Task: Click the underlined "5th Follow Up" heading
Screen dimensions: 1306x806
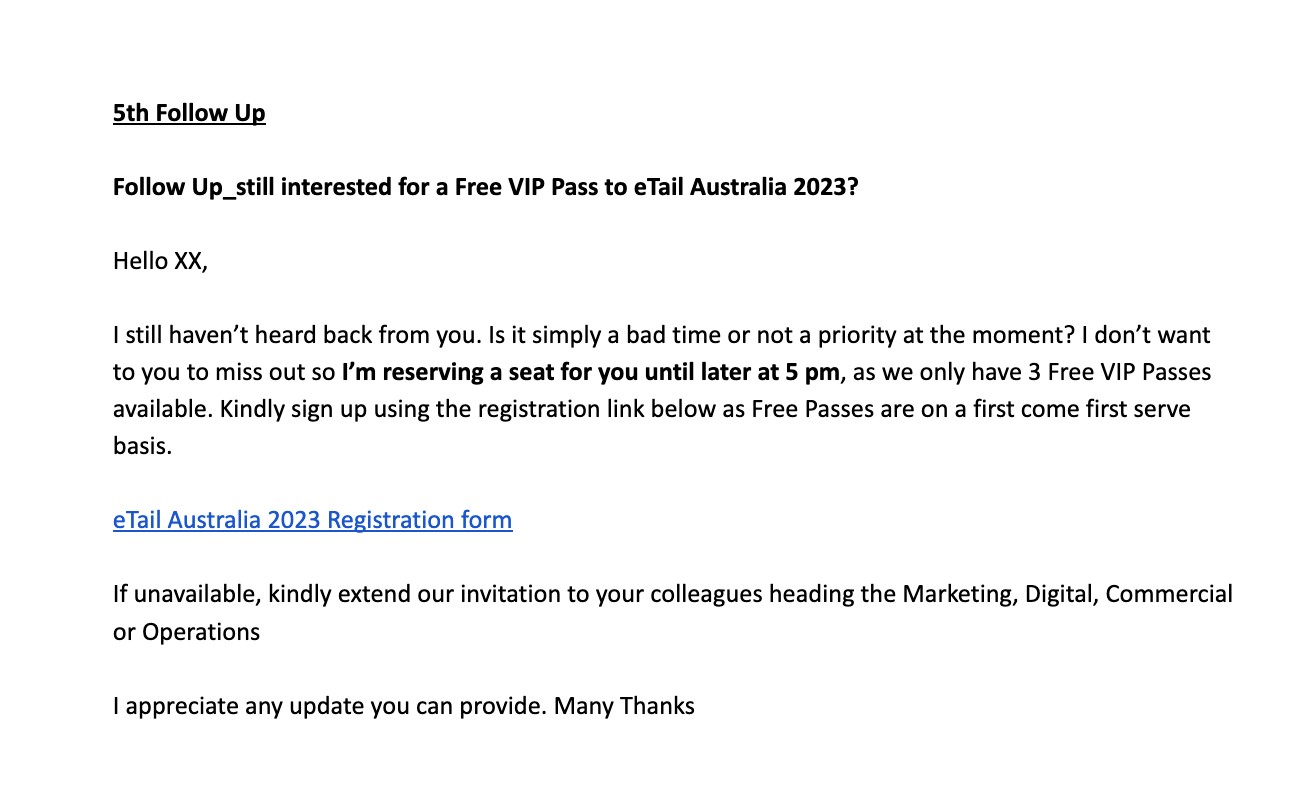Action: [x=189, y=113]
